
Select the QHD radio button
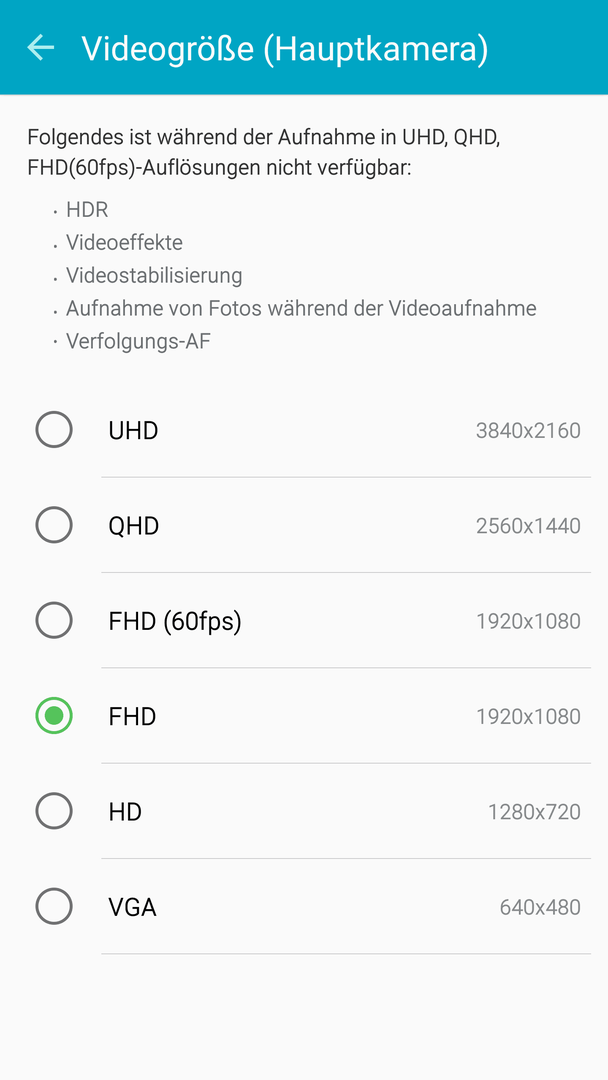(x=54, y=526)
